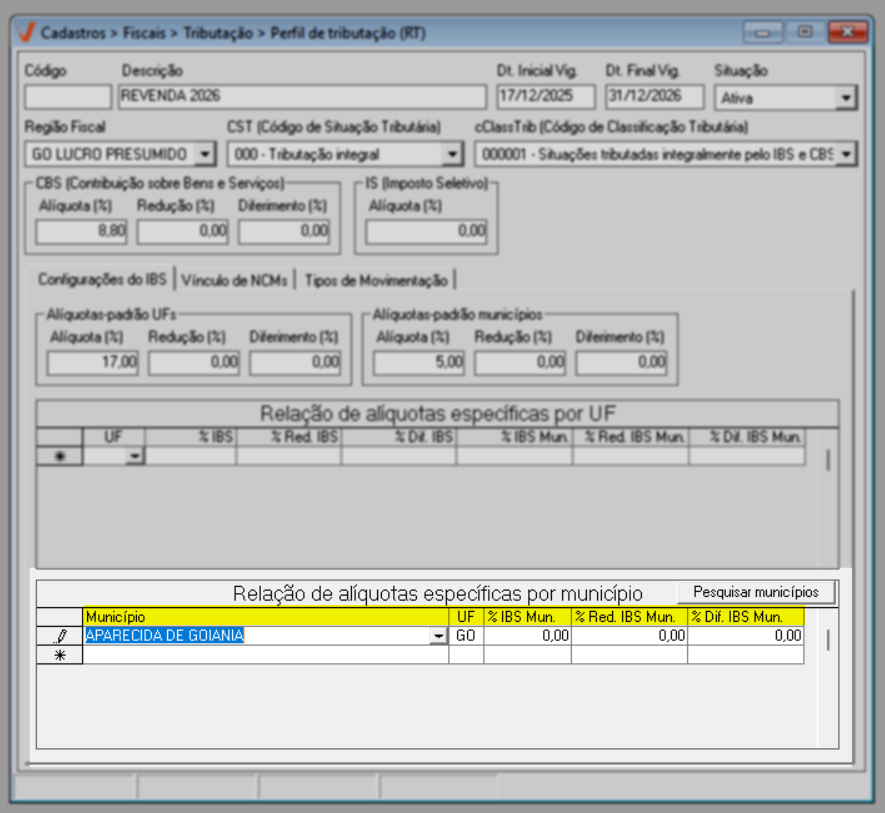This screenshot has height=813, width=885.
Task: Expand the Região Fiscal combo box
Action: click(x=205, y=154)
